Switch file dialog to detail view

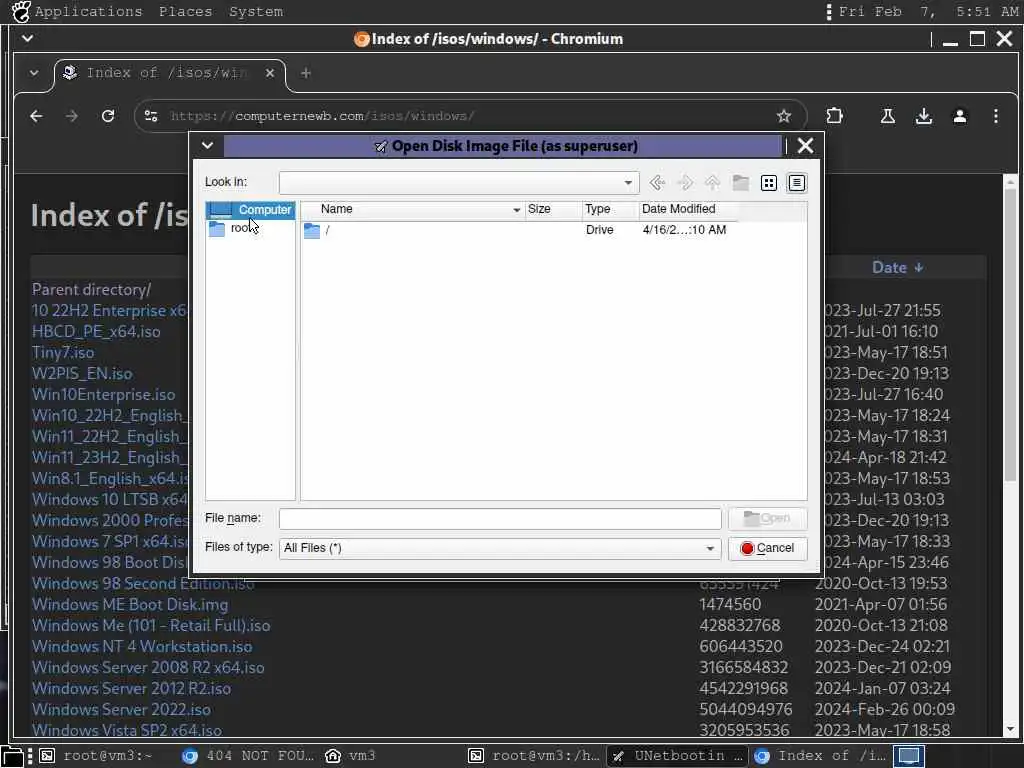pos(797,183)
